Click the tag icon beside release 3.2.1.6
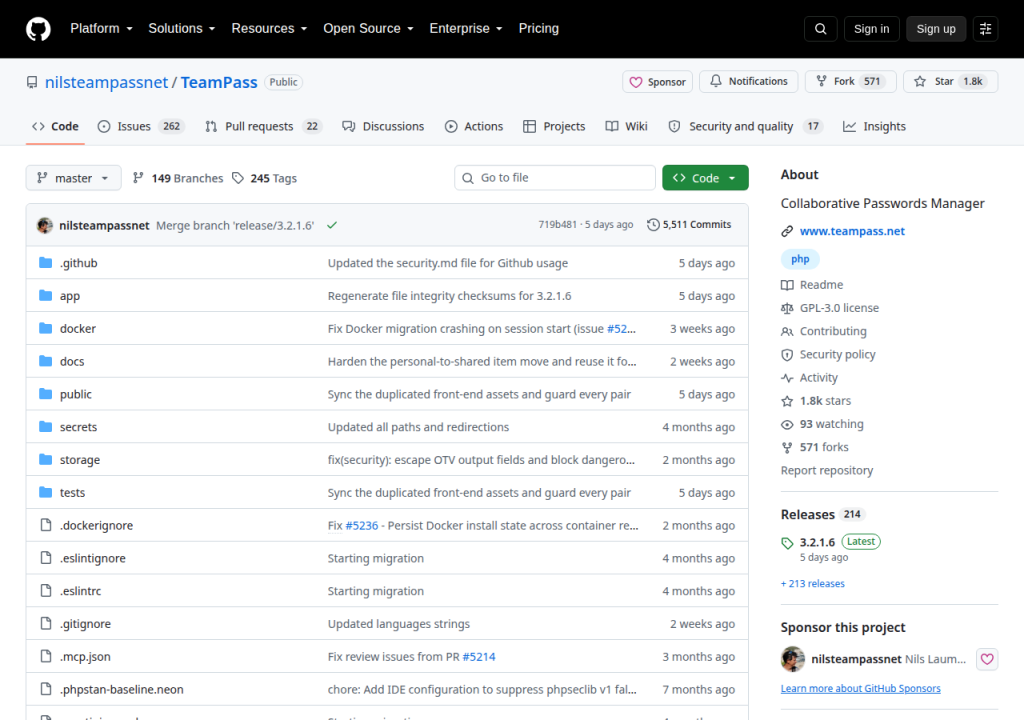This screenshot has width=1024, height=720. (x=787, y=543)
